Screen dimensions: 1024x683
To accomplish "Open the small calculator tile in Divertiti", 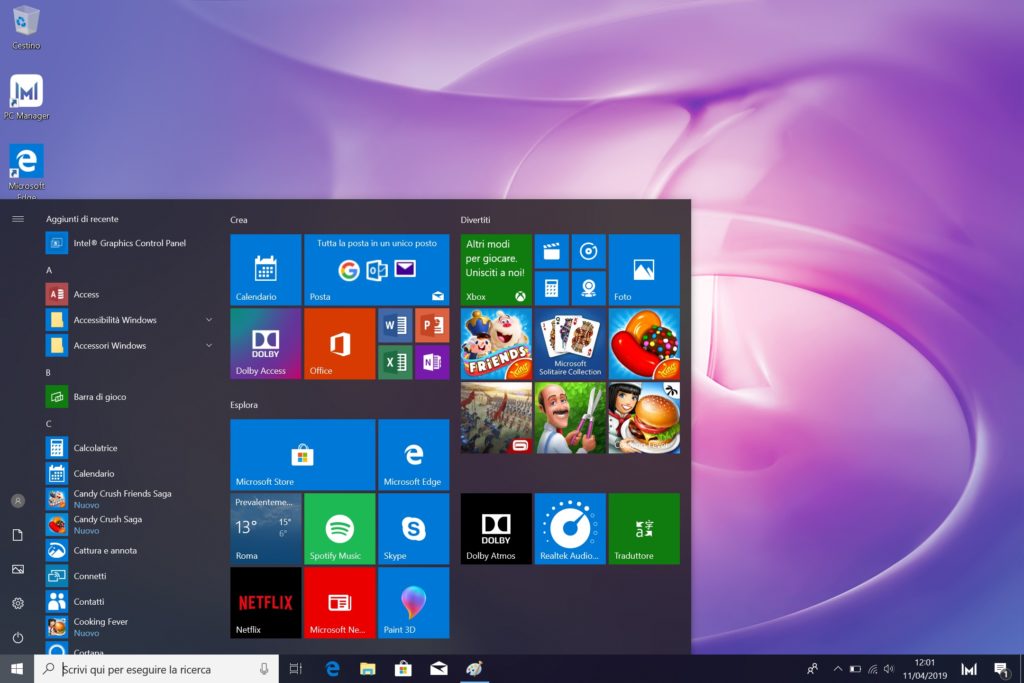I will click(552, 288).
